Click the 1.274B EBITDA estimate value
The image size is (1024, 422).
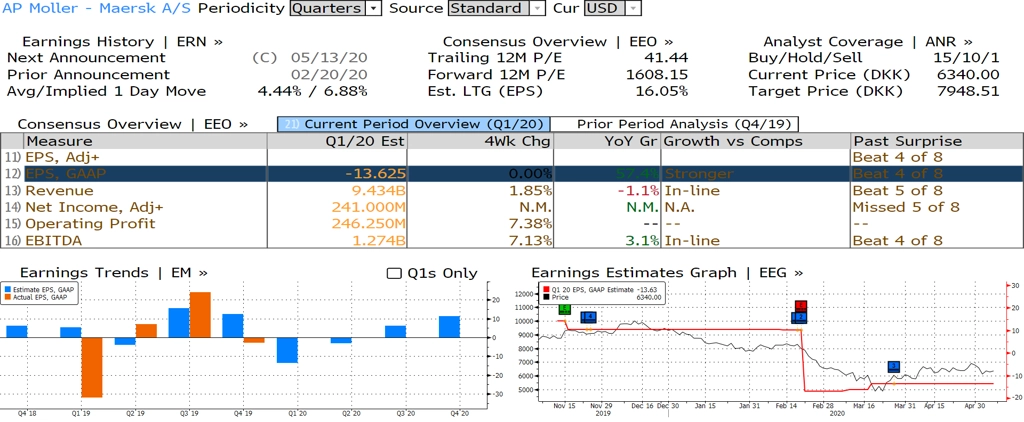tap(377, 240)
